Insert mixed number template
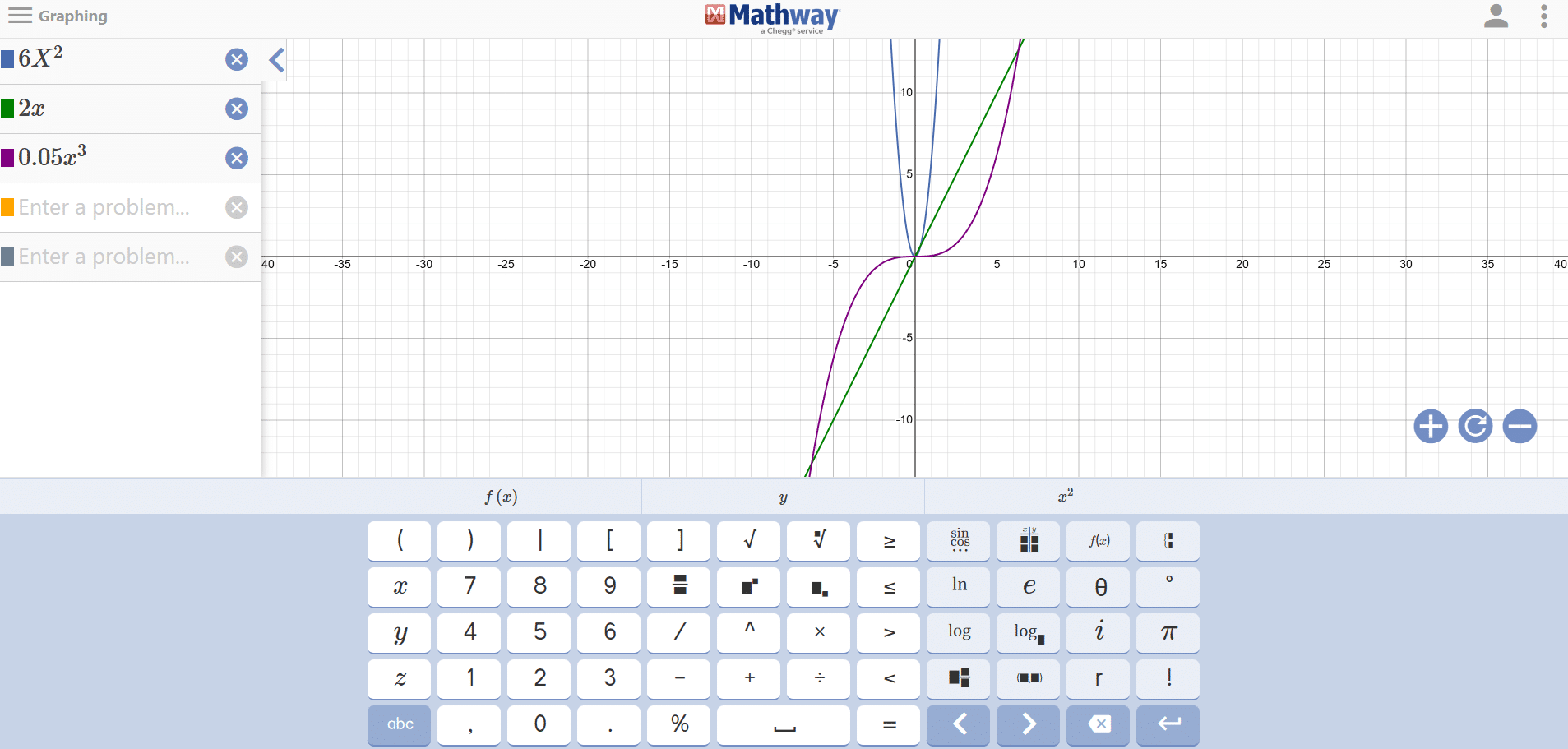1568x749 pixels. 960,678
